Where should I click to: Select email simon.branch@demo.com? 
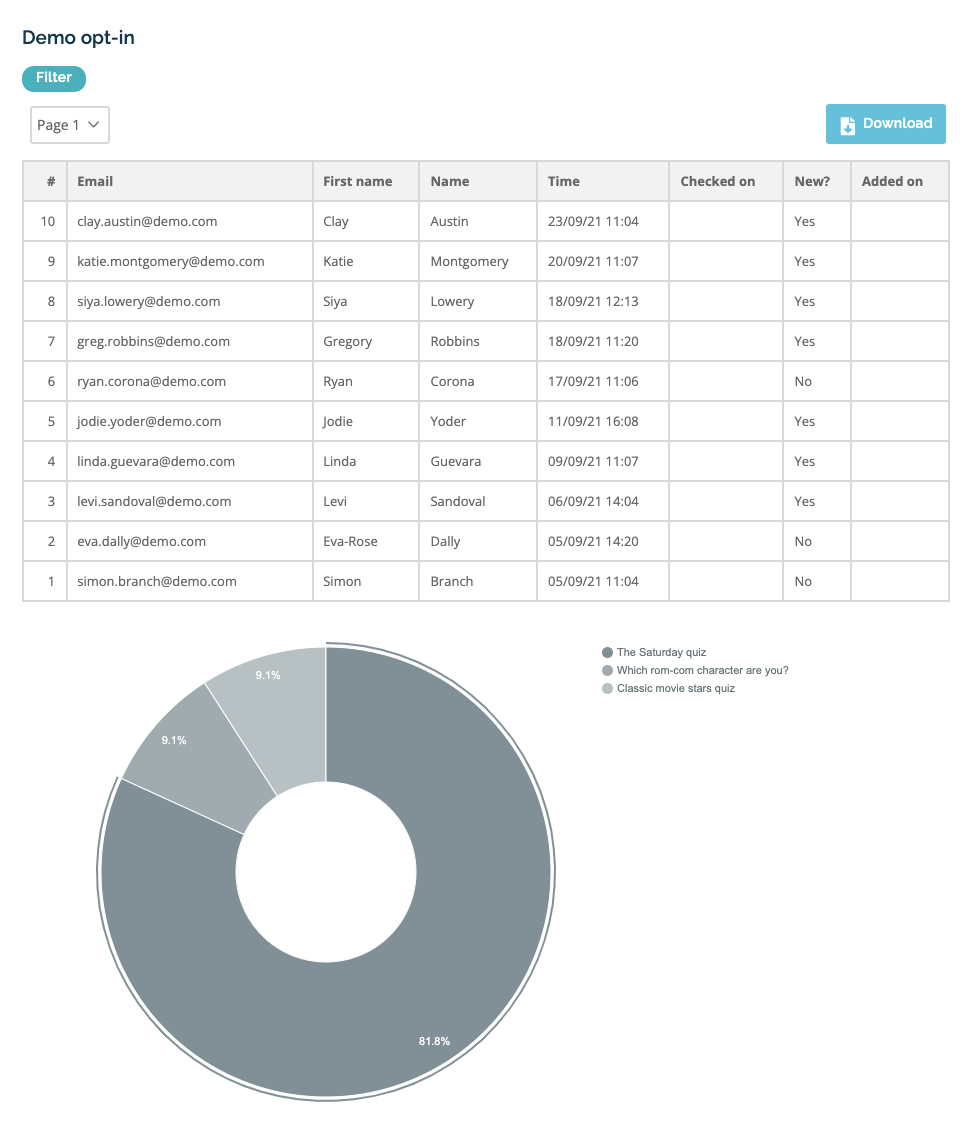click(x=157, y=581)
